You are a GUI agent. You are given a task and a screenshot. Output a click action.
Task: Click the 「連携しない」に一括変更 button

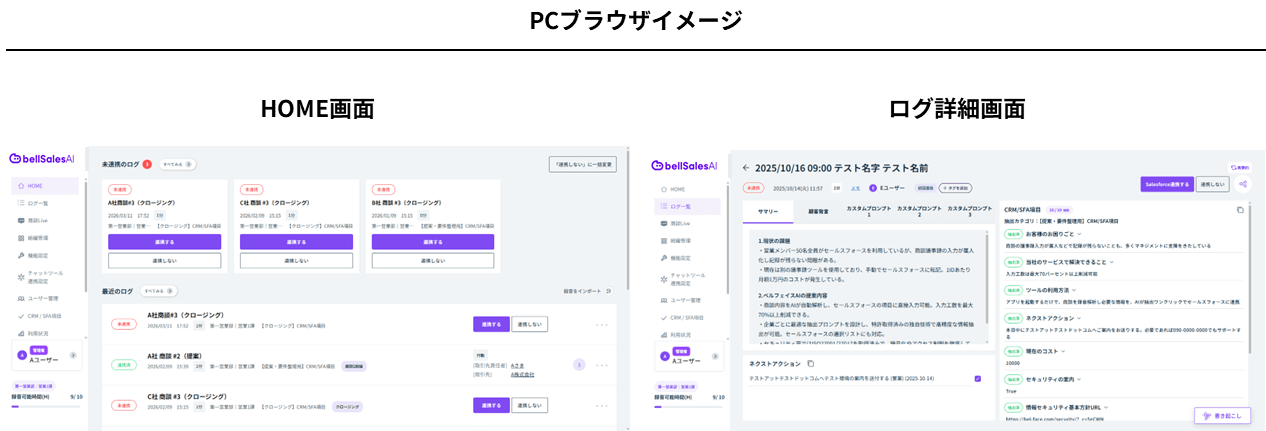(582, 164)
